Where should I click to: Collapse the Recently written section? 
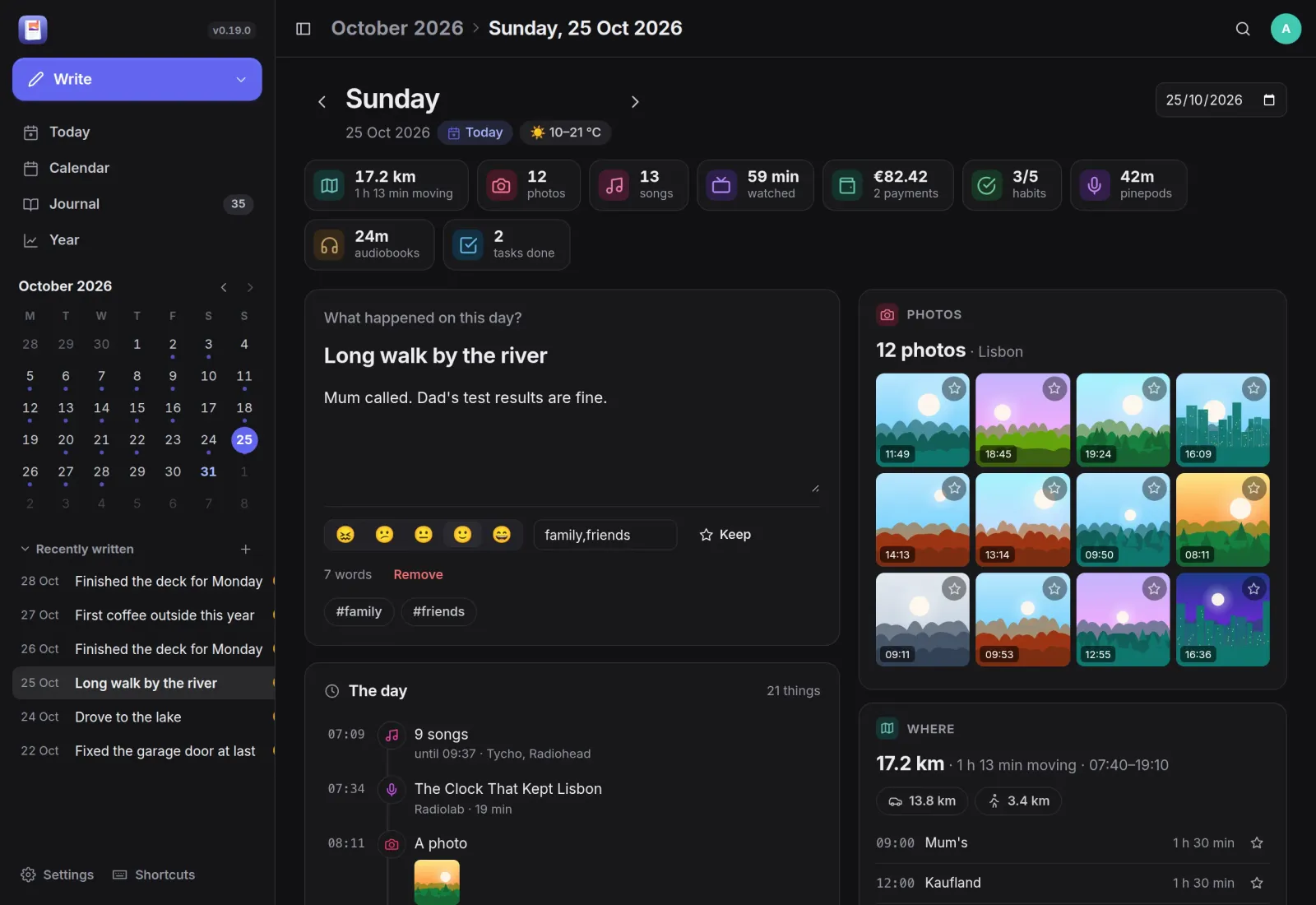point(76,549)
